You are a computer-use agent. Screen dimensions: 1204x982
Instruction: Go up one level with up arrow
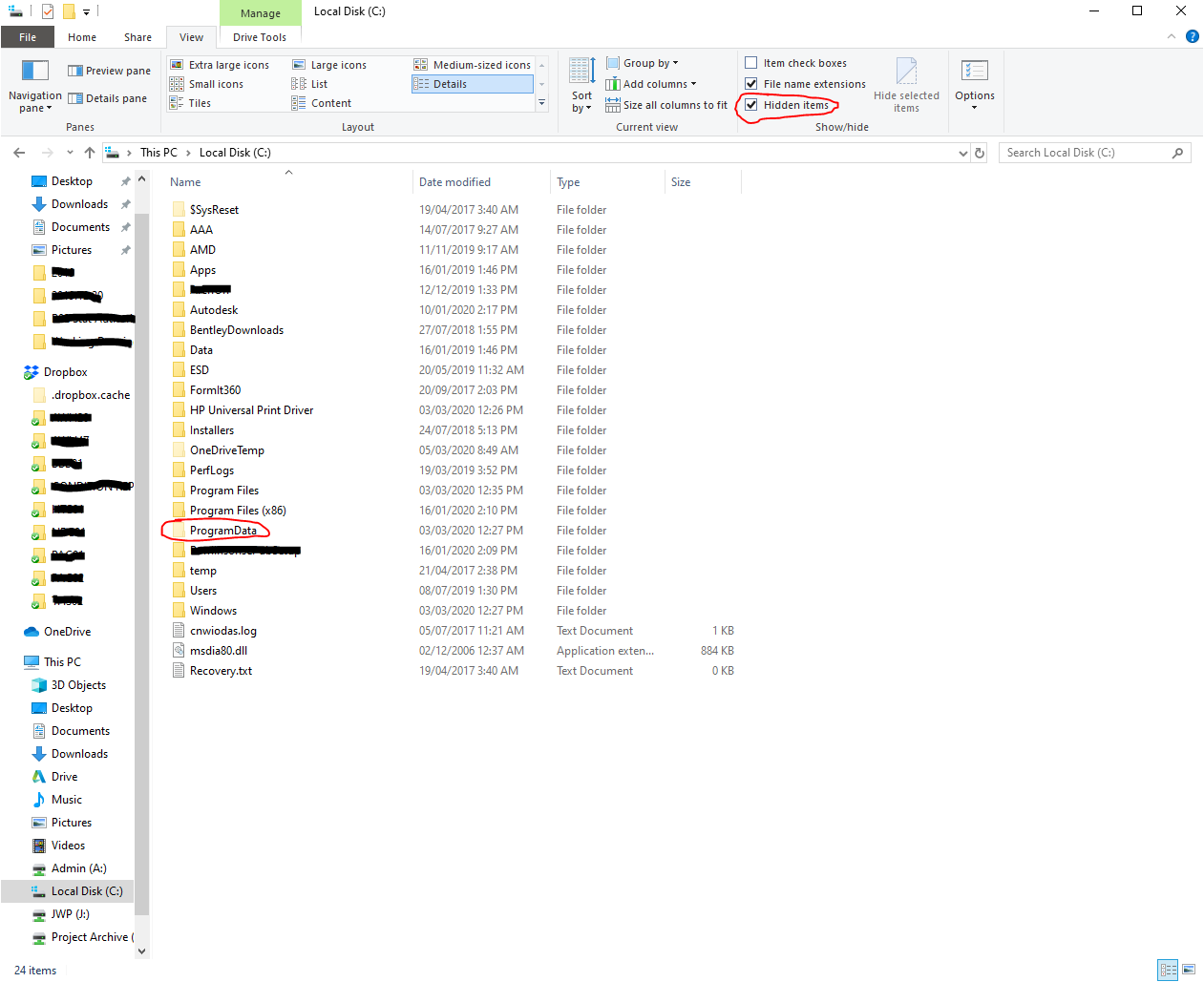pyautogui.click(x=90, y=153)
